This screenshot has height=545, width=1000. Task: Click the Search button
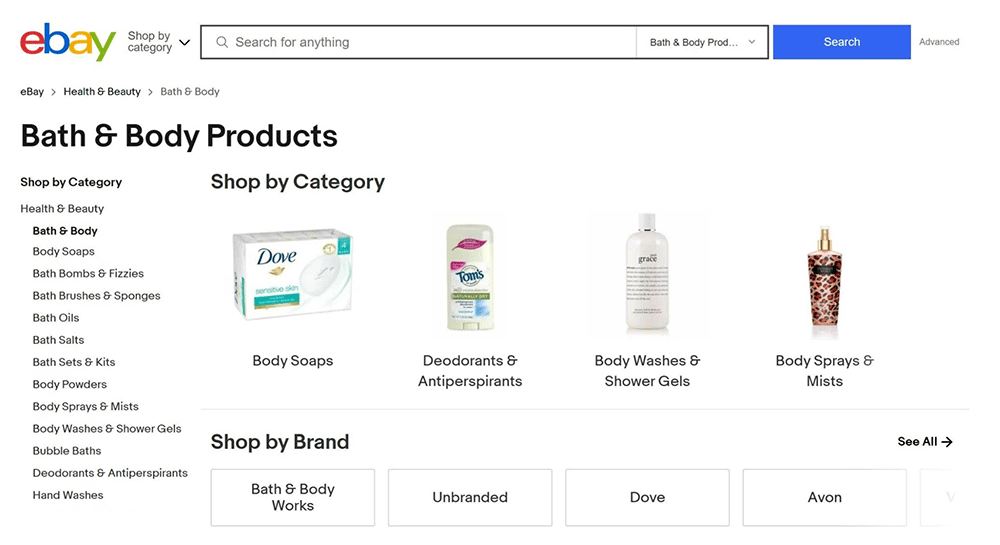841,42
